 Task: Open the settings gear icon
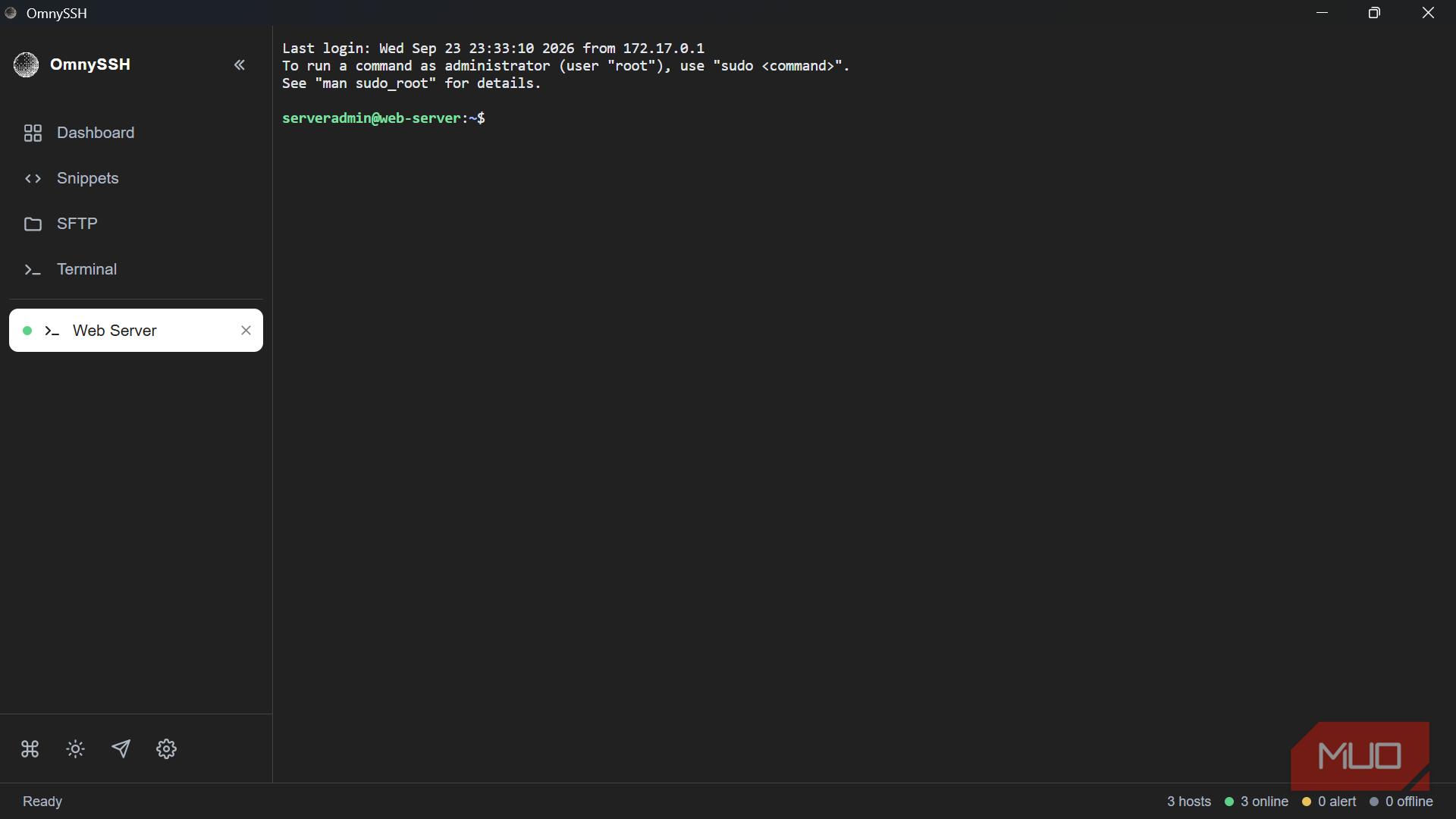(x=166, y=749)
